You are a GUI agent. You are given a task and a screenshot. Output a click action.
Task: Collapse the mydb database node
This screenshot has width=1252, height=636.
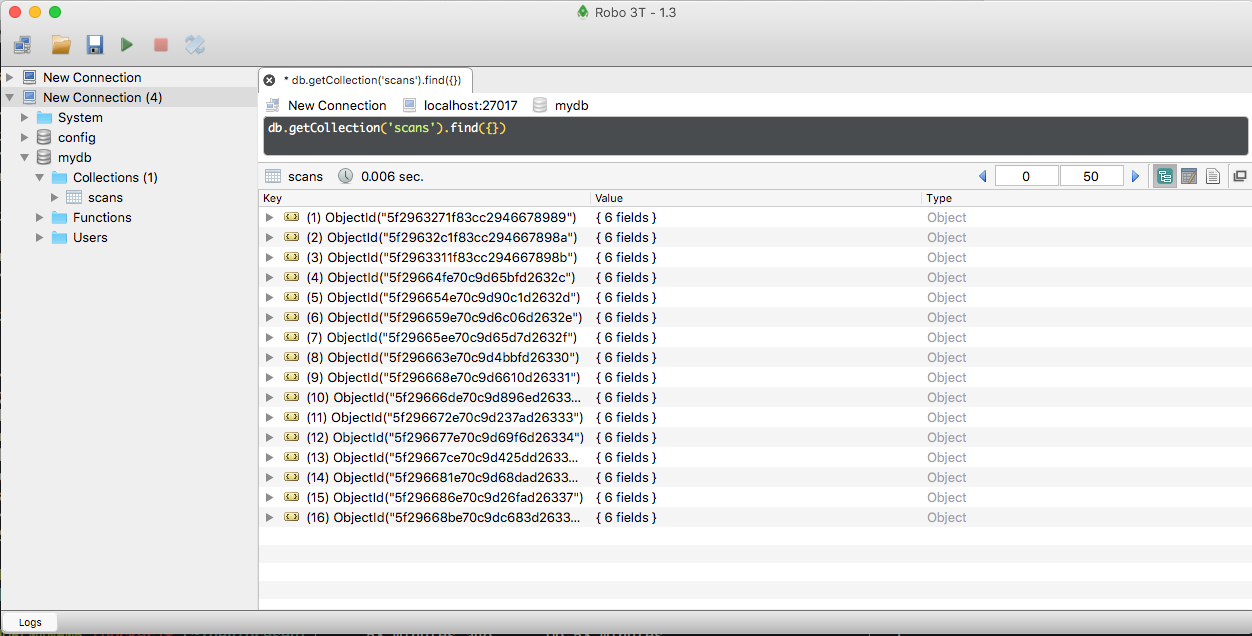25,157
